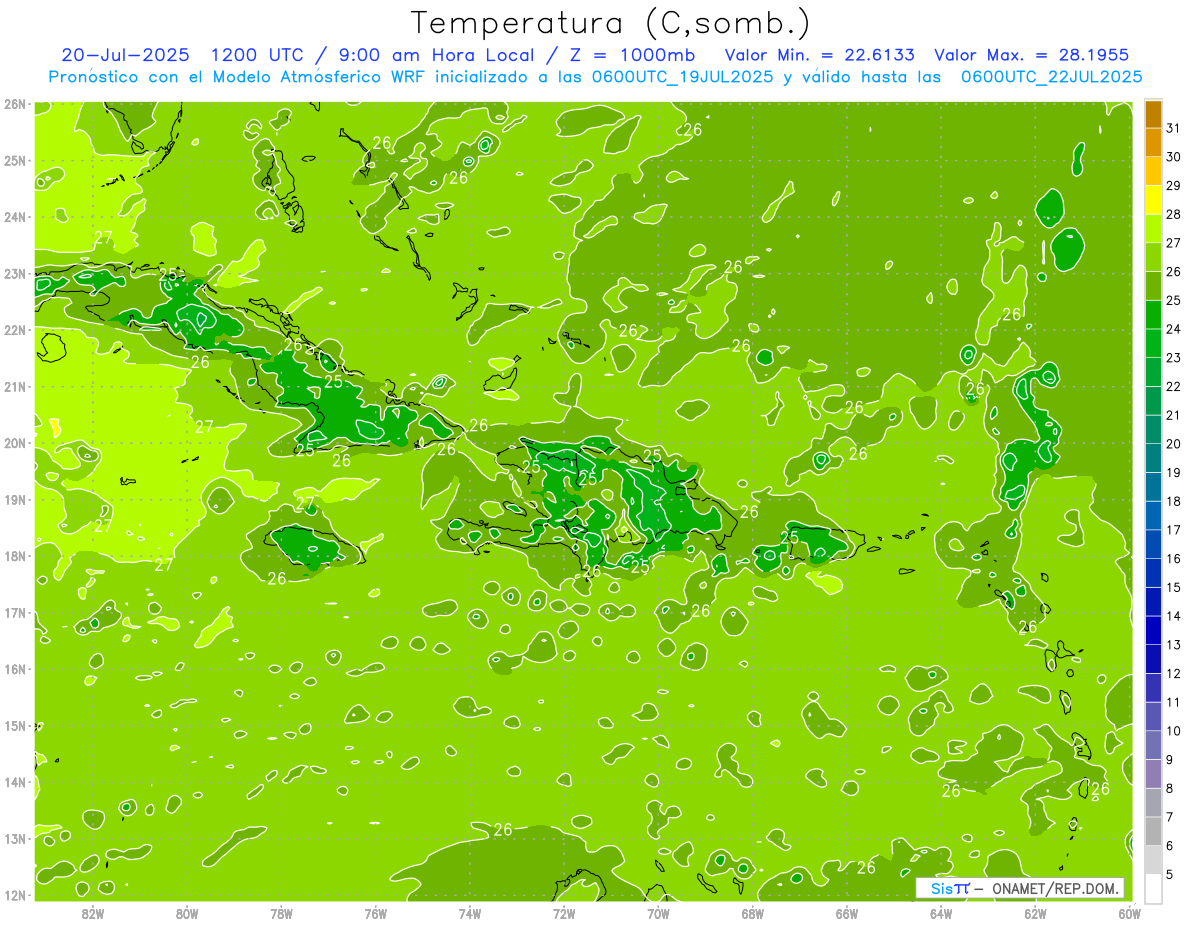Click the 64W longitude axis label
Screen dimensions: 1200x927
[x=941, y=913]
